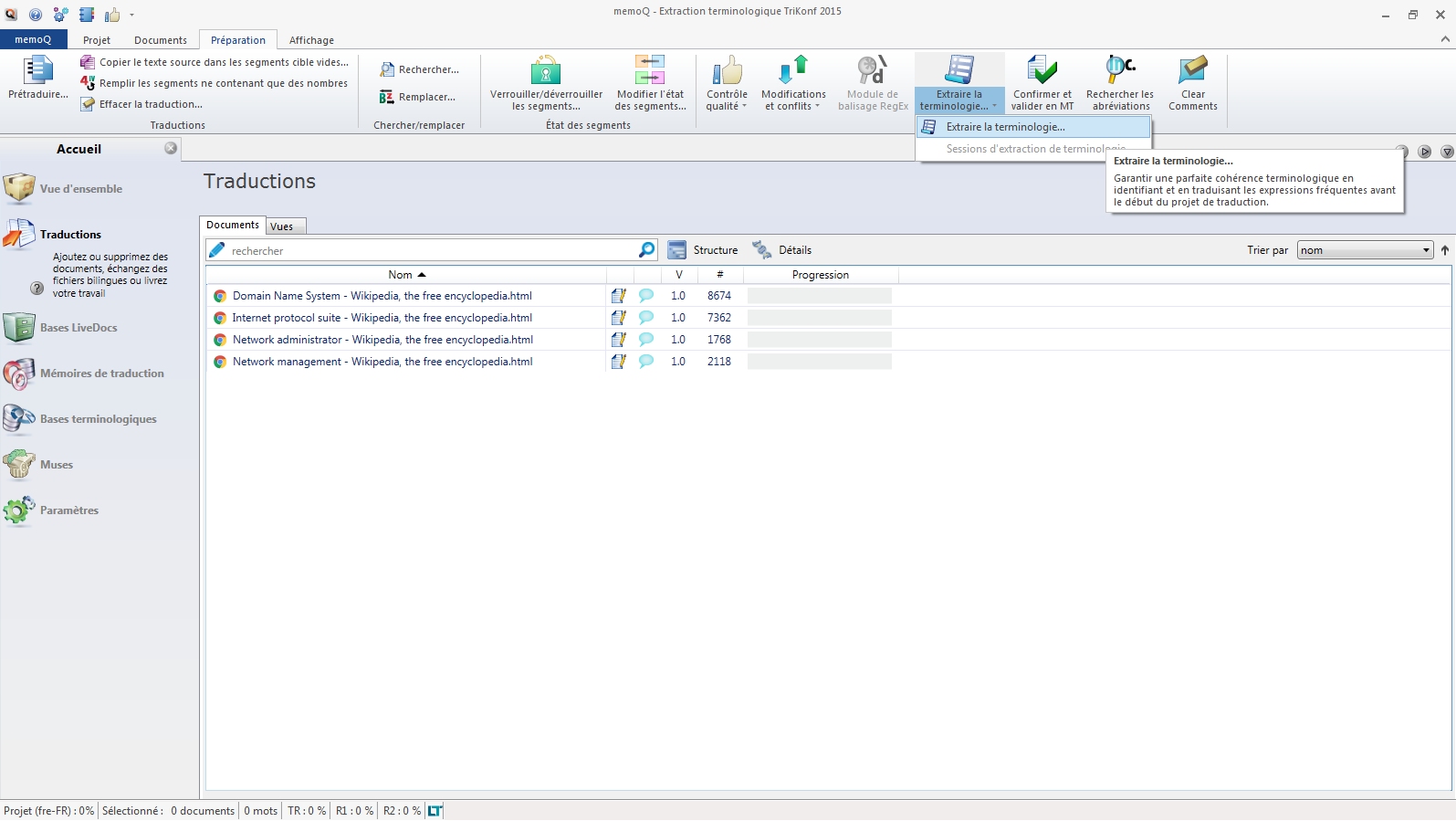Click the V column header
Image resolution: width=1456 pixels, height=821 pixels.
pos(679,275)
